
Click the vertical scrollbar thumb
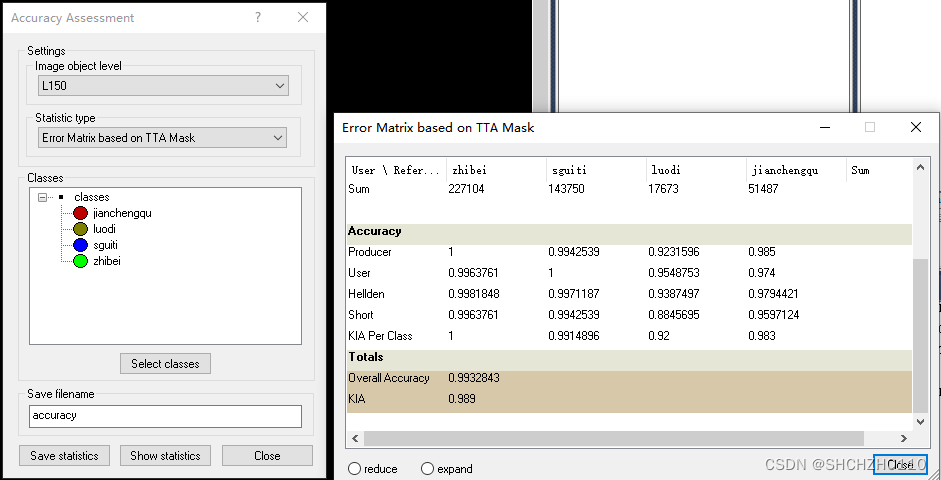pos(921,336)
